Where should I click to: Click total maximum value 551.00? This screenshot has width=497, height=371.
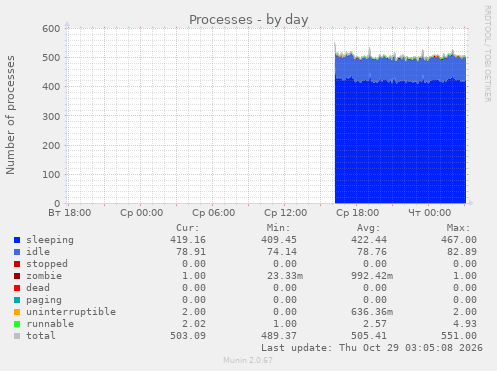pyautogui.click(x=459, y=336)
